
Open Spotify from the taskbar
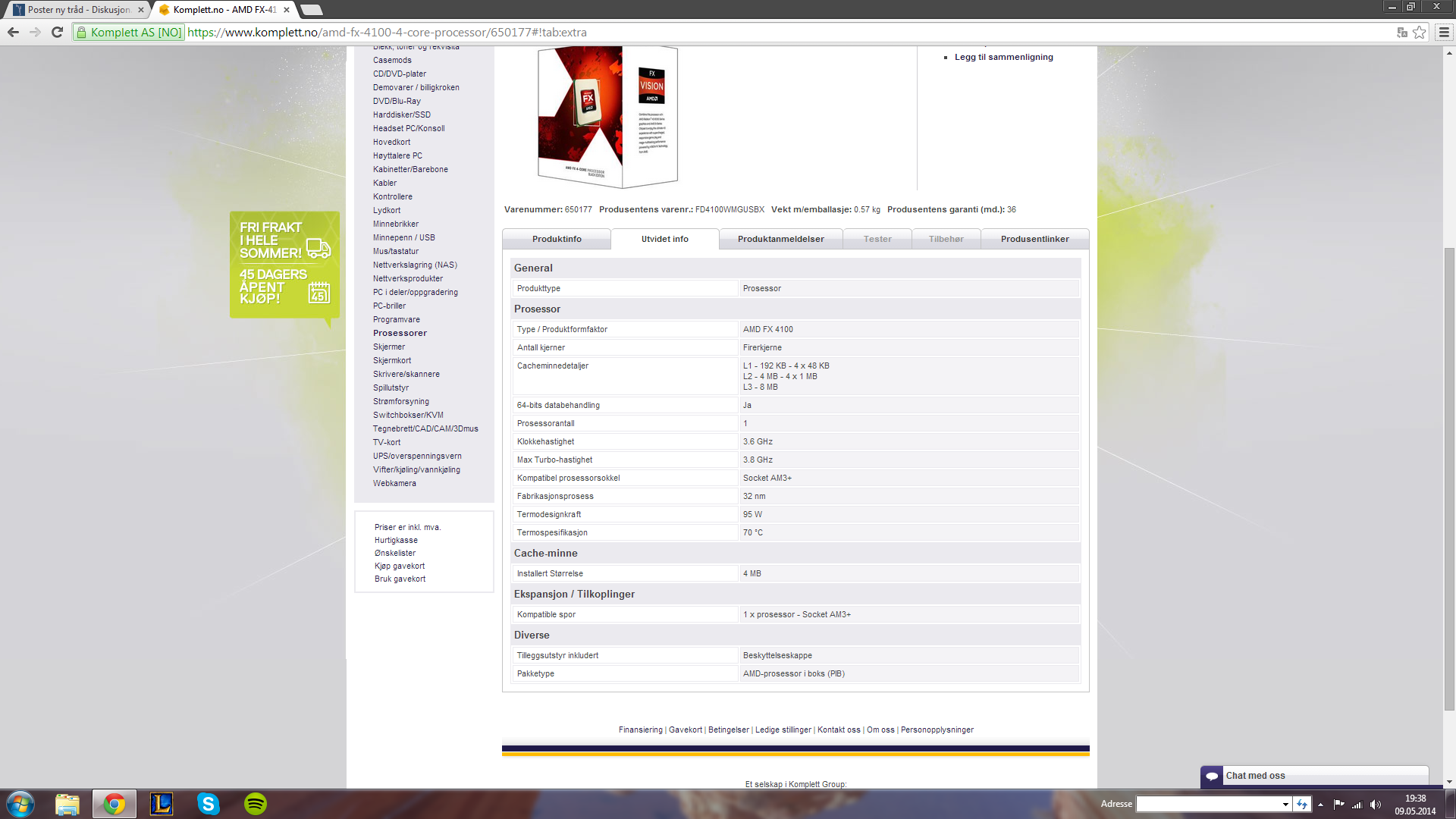click(256, 804)
